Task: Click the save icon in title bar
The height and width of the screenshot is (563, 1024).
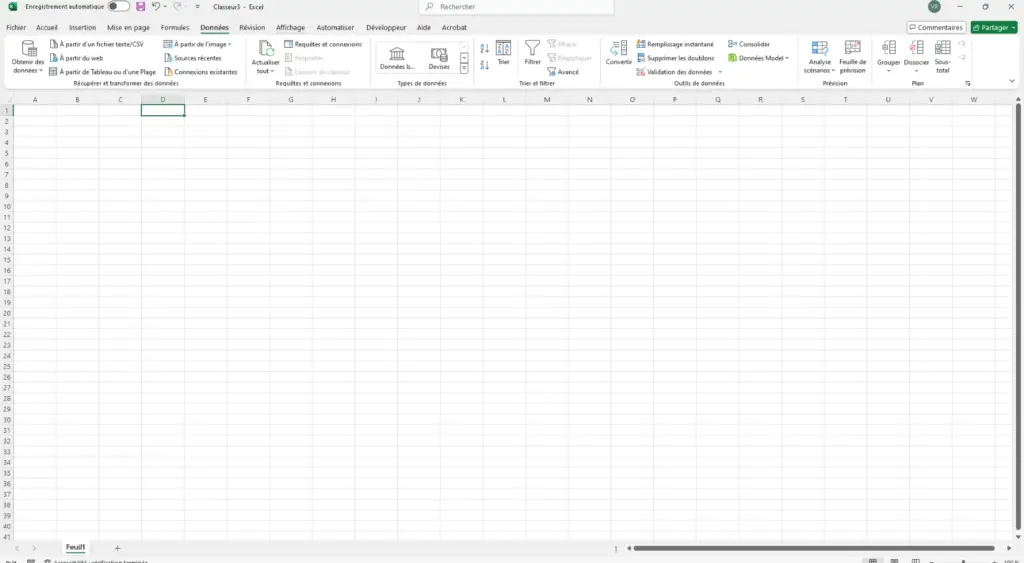Action: 140,7
